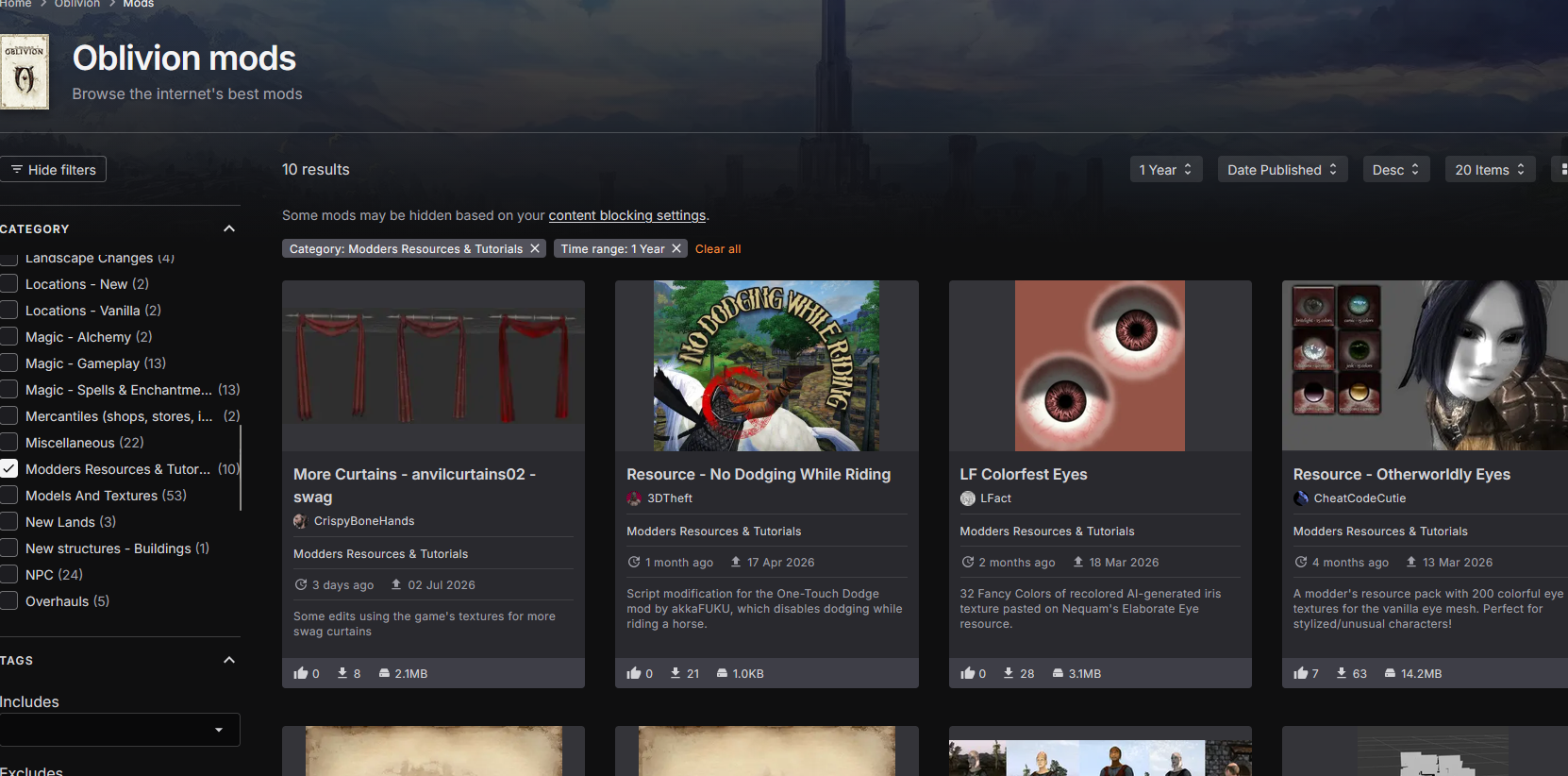Open content blocking settings link
The height and width of the screenshot is (776, 1568).
627,215
